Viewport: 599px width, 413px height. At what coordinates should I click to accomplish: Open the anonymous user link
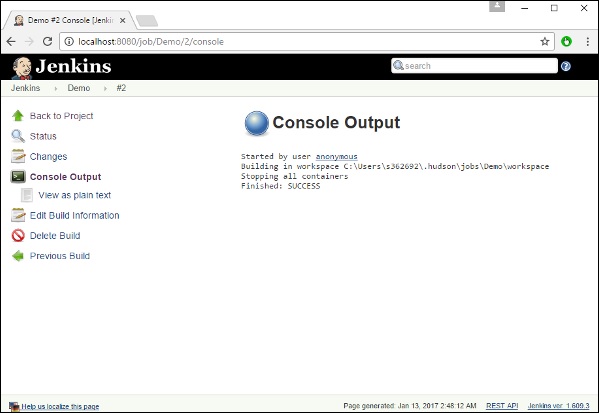pyautogui.click(x=337, y=156)
